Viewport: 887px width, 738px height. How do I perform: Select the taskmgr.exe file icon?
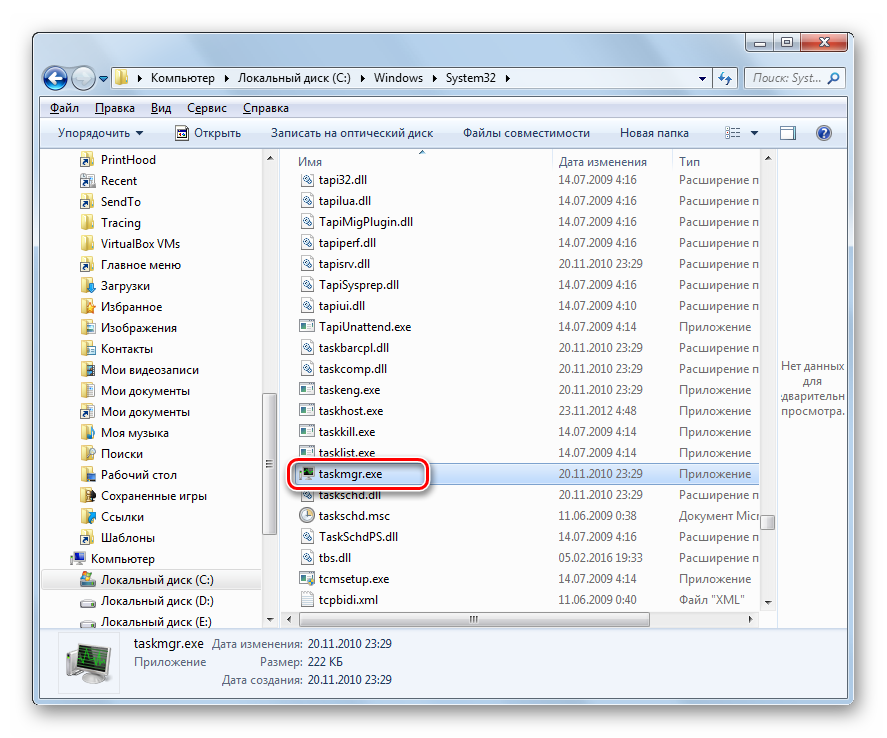point(308,474)
